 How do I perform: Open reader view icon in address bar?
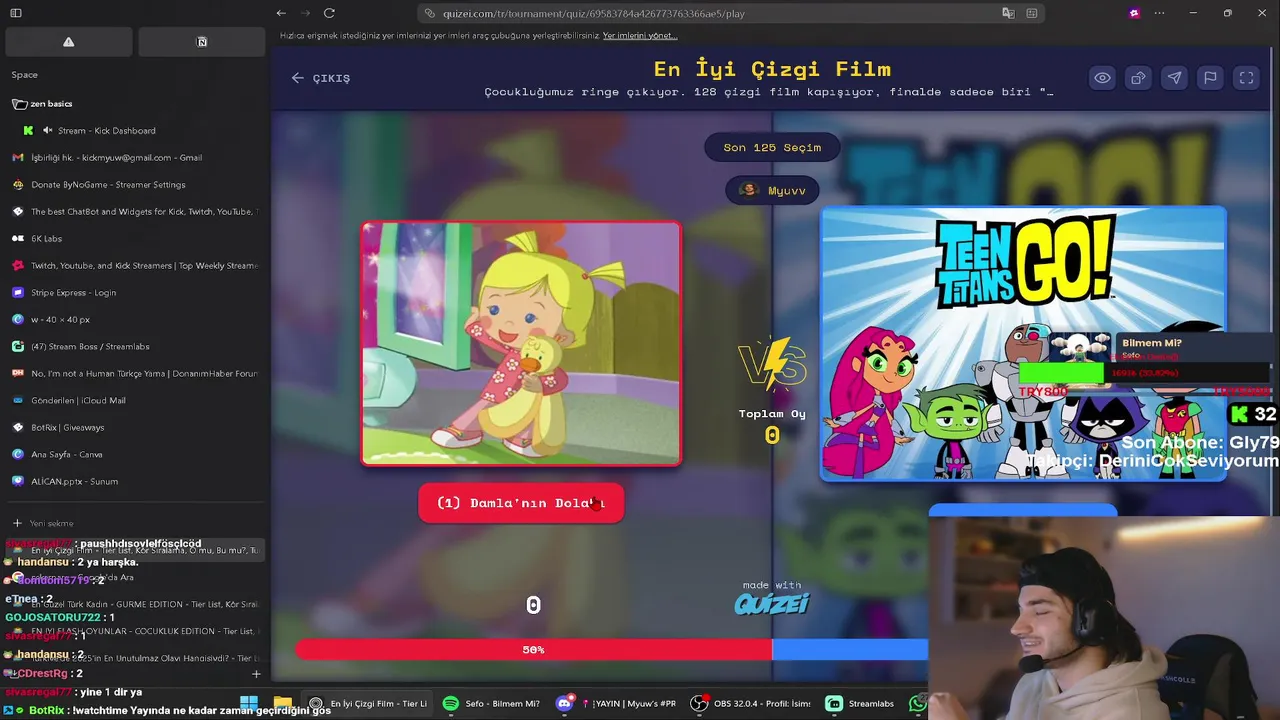[1032, 13]
